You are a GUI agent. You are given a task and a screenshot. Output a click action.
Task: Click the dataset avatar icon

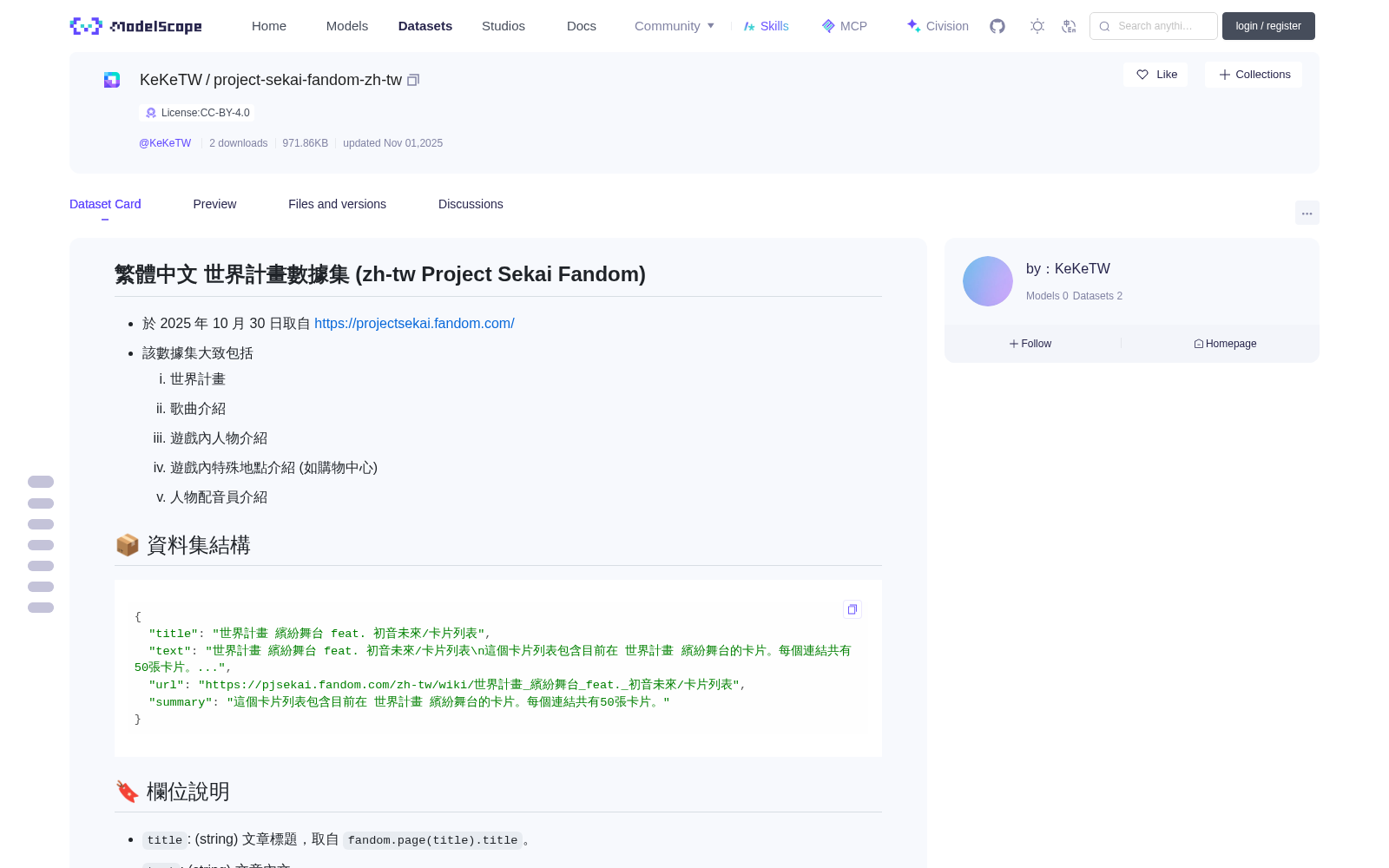112,80
